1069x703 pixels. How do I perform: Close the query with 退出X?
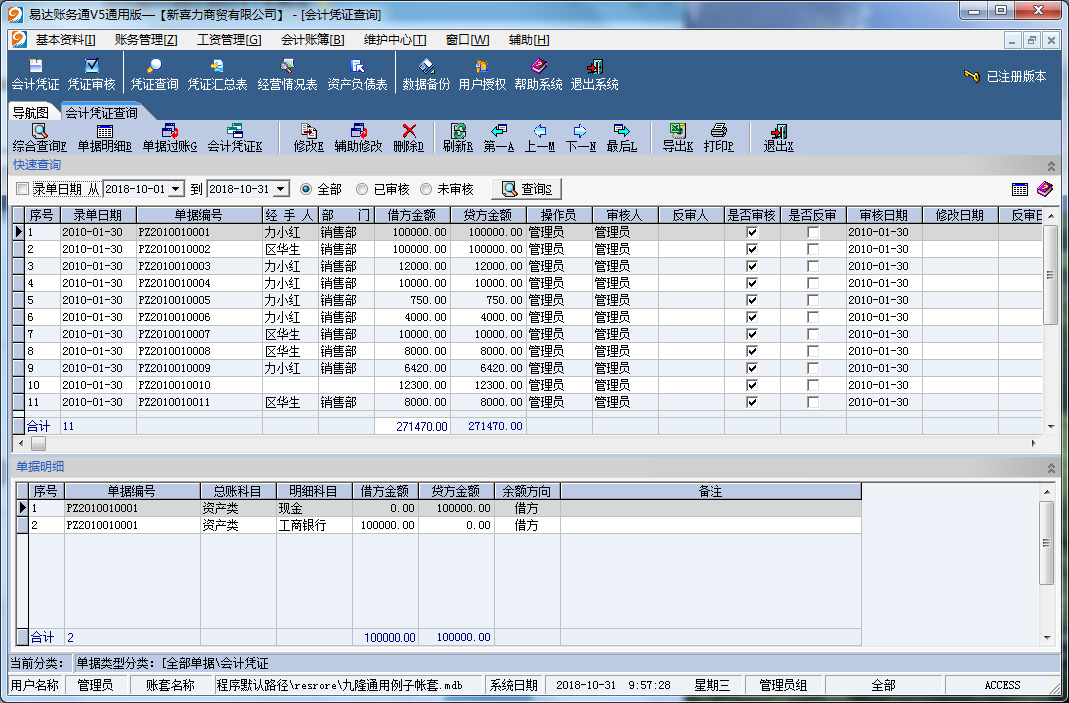[779, 138]
